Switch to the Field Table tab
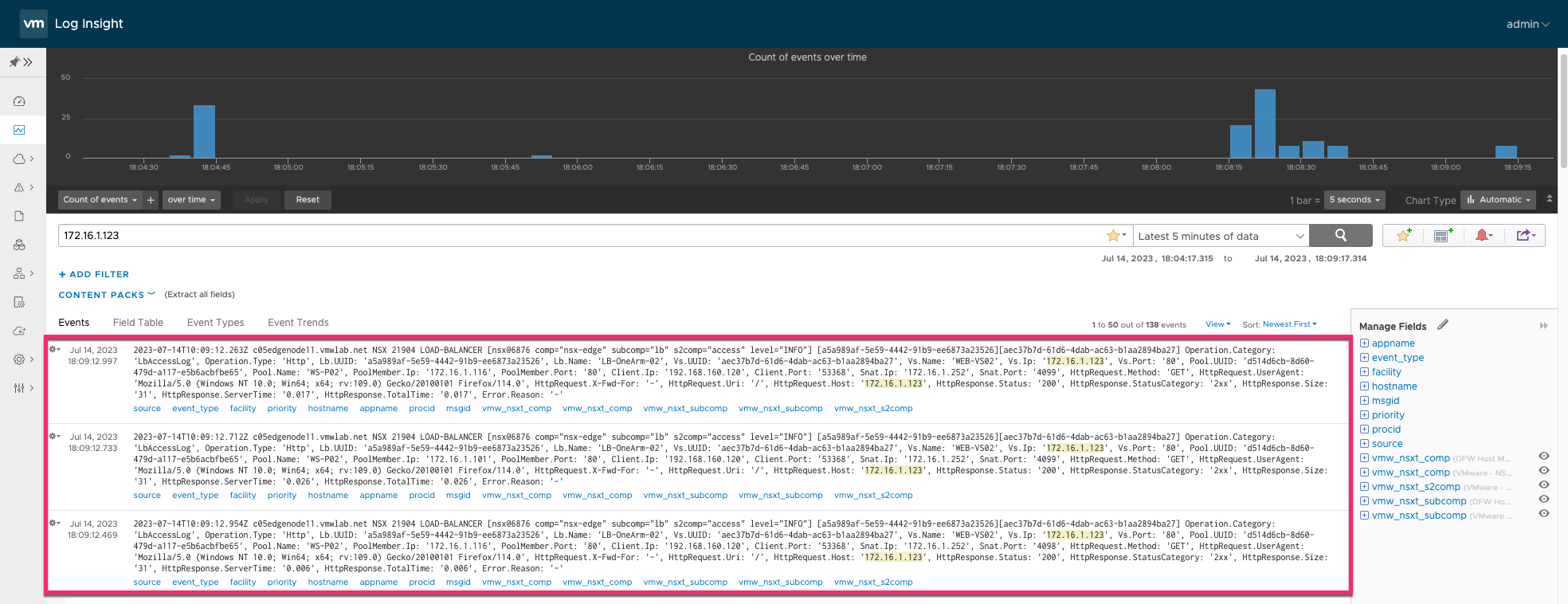 (138, 323)
